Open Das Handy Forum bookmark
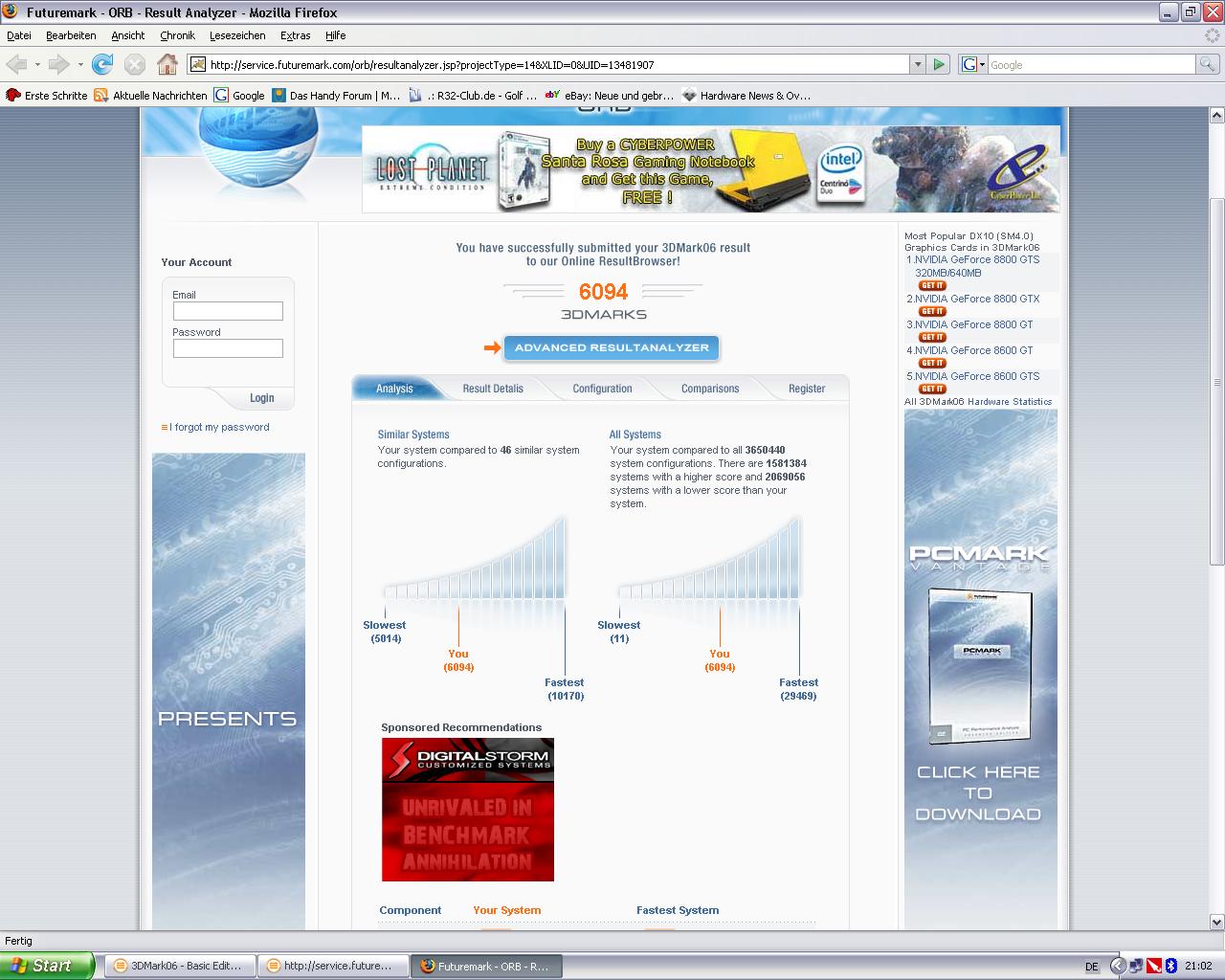 pyautogui.click(x=336, y=96)
